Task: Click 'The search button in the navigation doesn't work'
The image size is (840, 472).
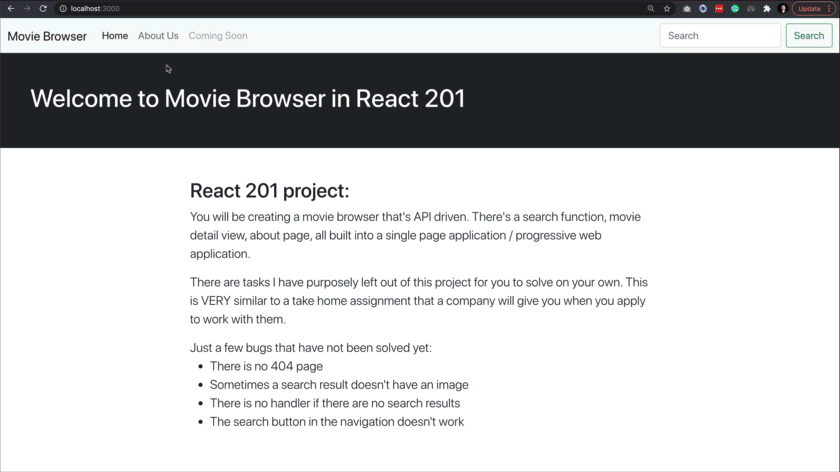Action: 337,422
